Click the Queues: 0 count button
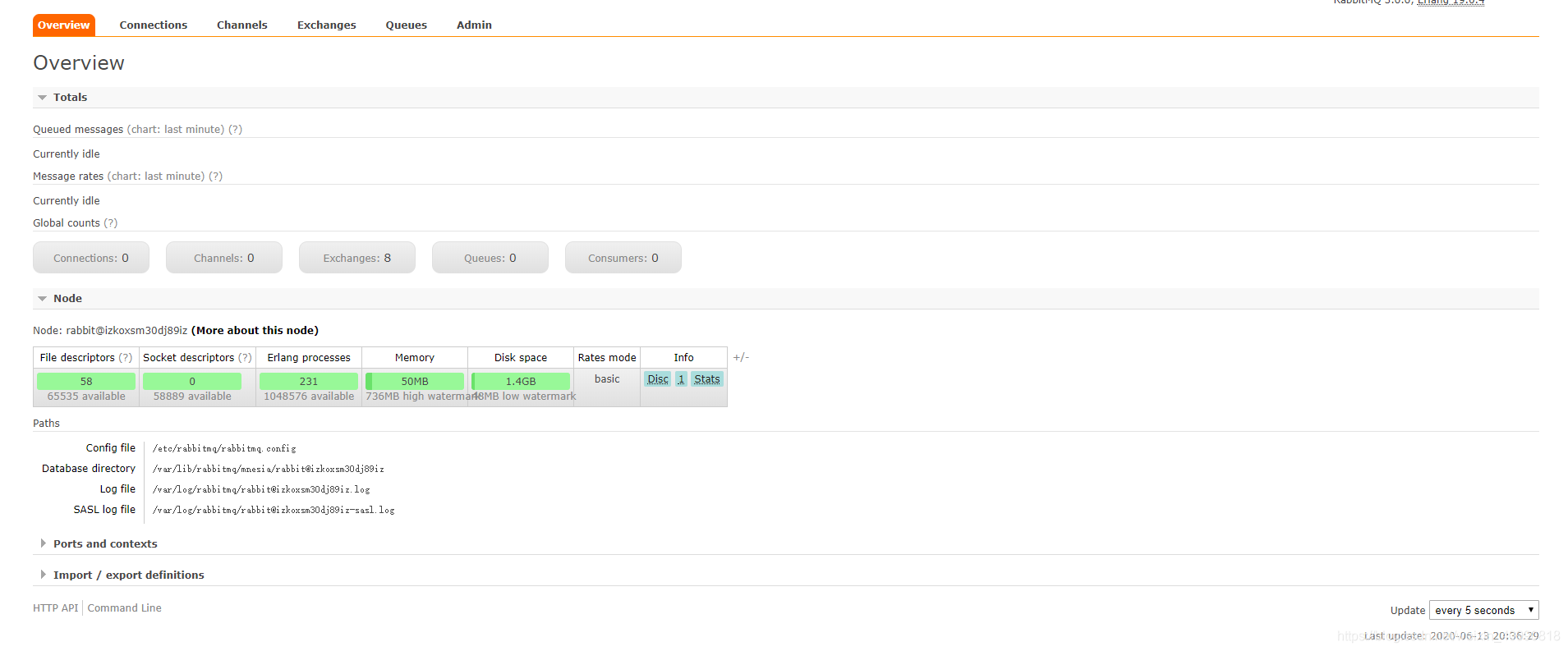1568x651 pixels. click(490, 258)
